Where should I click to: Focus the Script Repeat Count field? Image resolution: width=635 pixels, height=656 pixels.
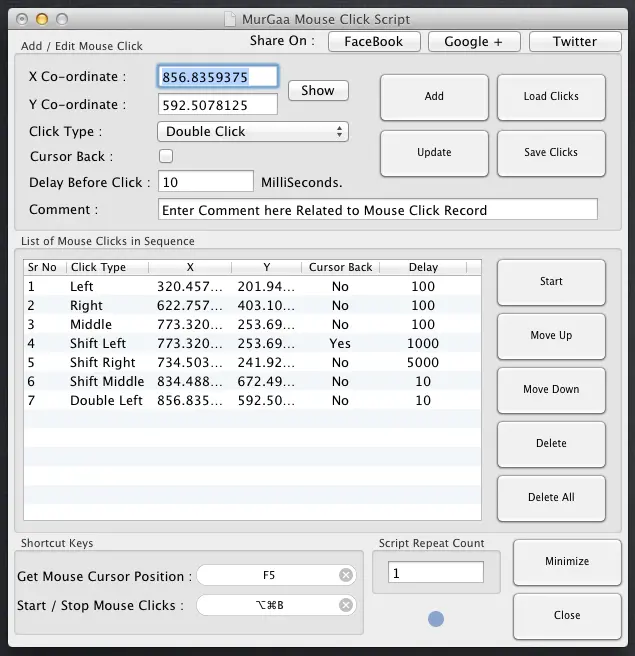pyautogui.click(x=435, y=573)
